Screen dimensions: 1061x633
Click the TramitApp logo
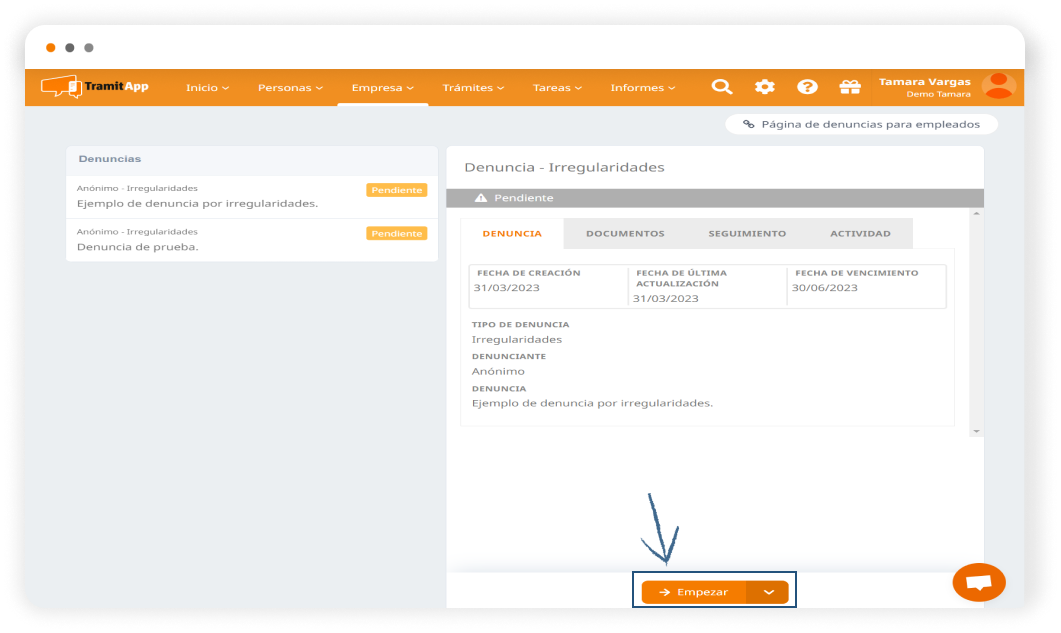[x=95, y=87]
